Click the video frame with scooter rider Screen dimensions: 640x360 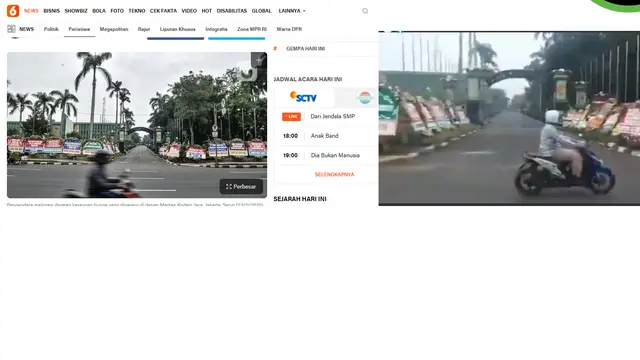click(x=509, y=118)
